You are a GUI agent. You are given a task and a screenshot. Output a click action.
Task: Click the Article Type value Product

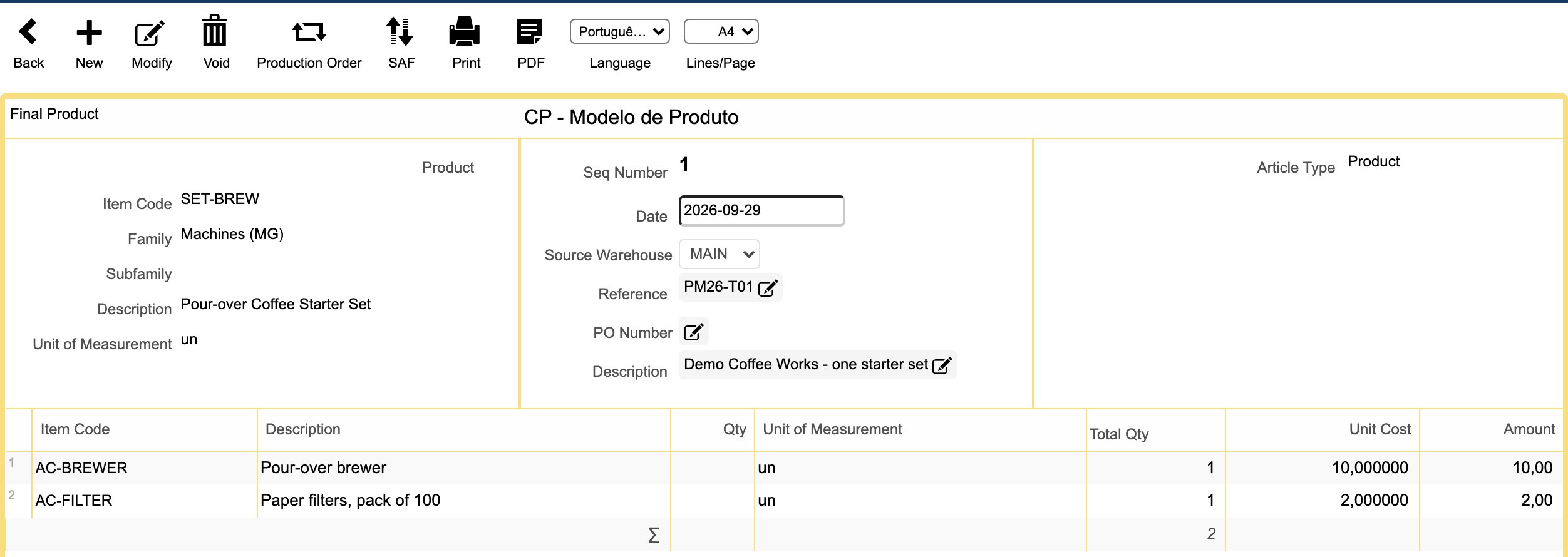[1373, 161]
